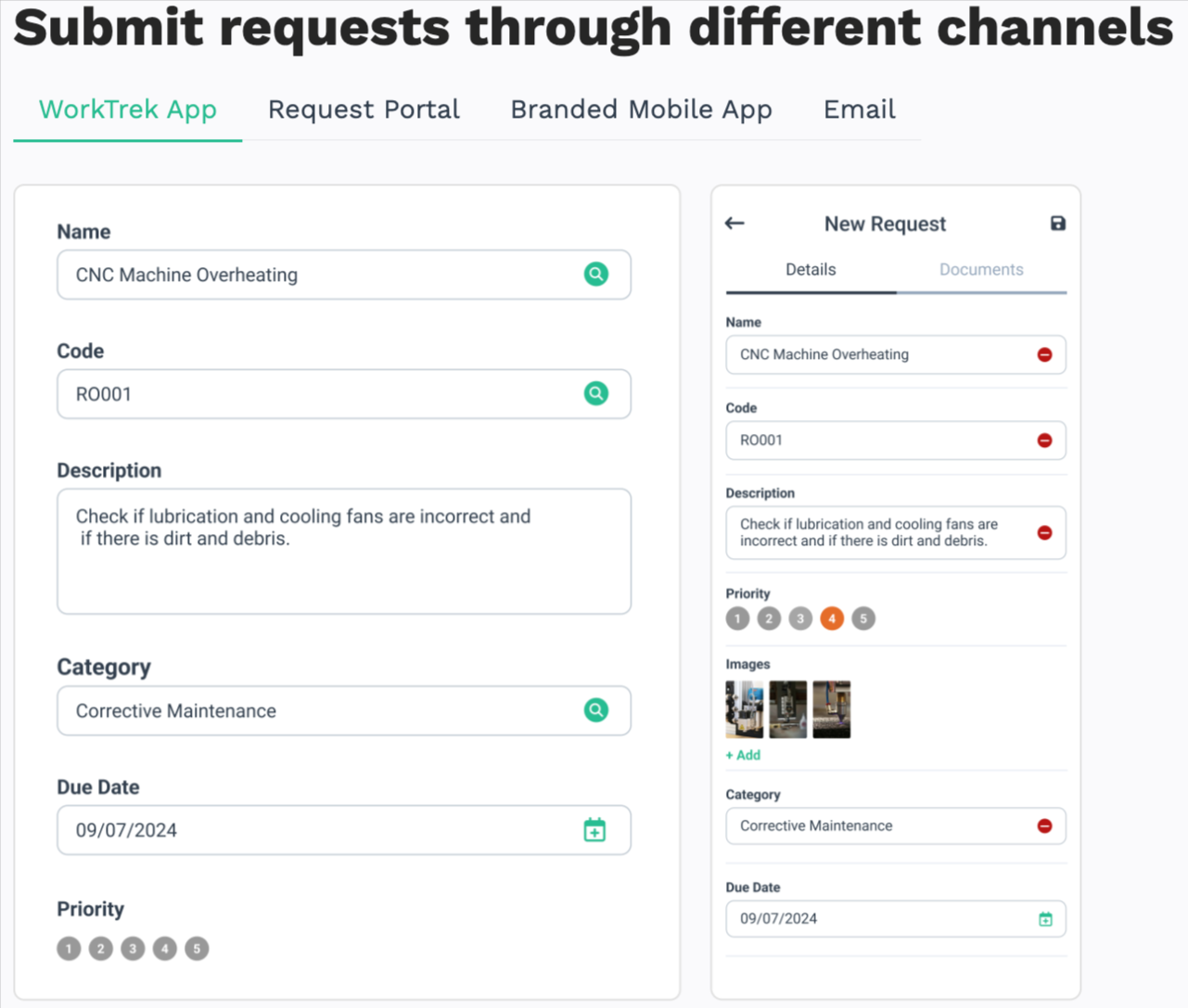Open the Name field lookup search
This screenshot has width=1188, height=1008.
pos(596,274)
